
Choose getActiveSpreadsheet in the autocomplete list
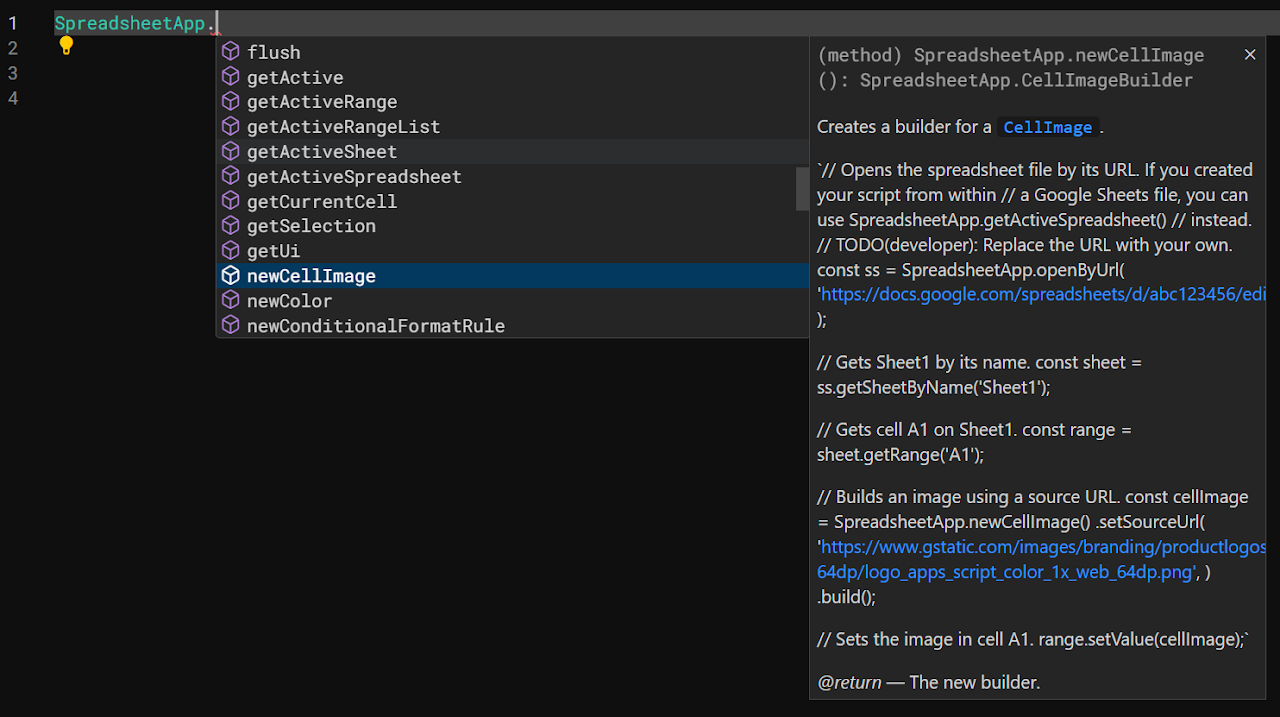click(354, 177)
